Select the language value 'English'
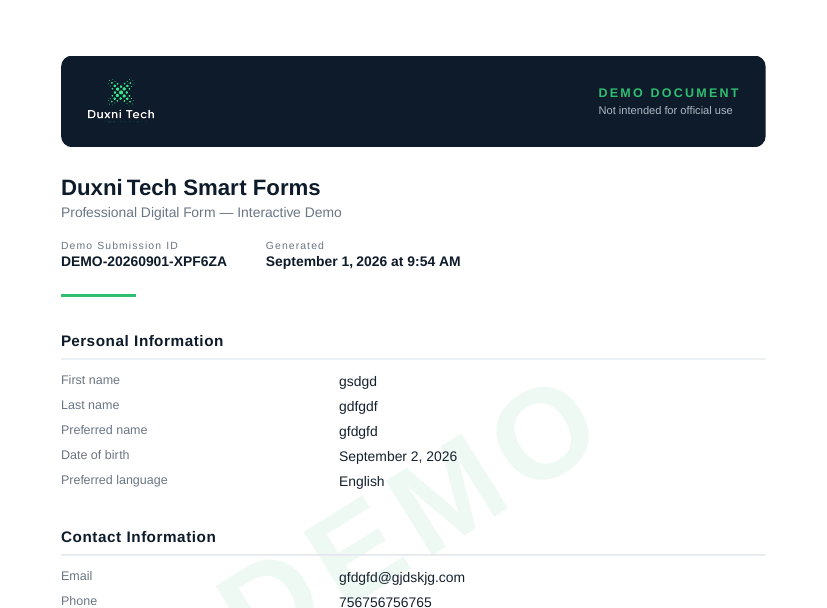The width and height of the screenshot is (827, 608). point(361,481)
